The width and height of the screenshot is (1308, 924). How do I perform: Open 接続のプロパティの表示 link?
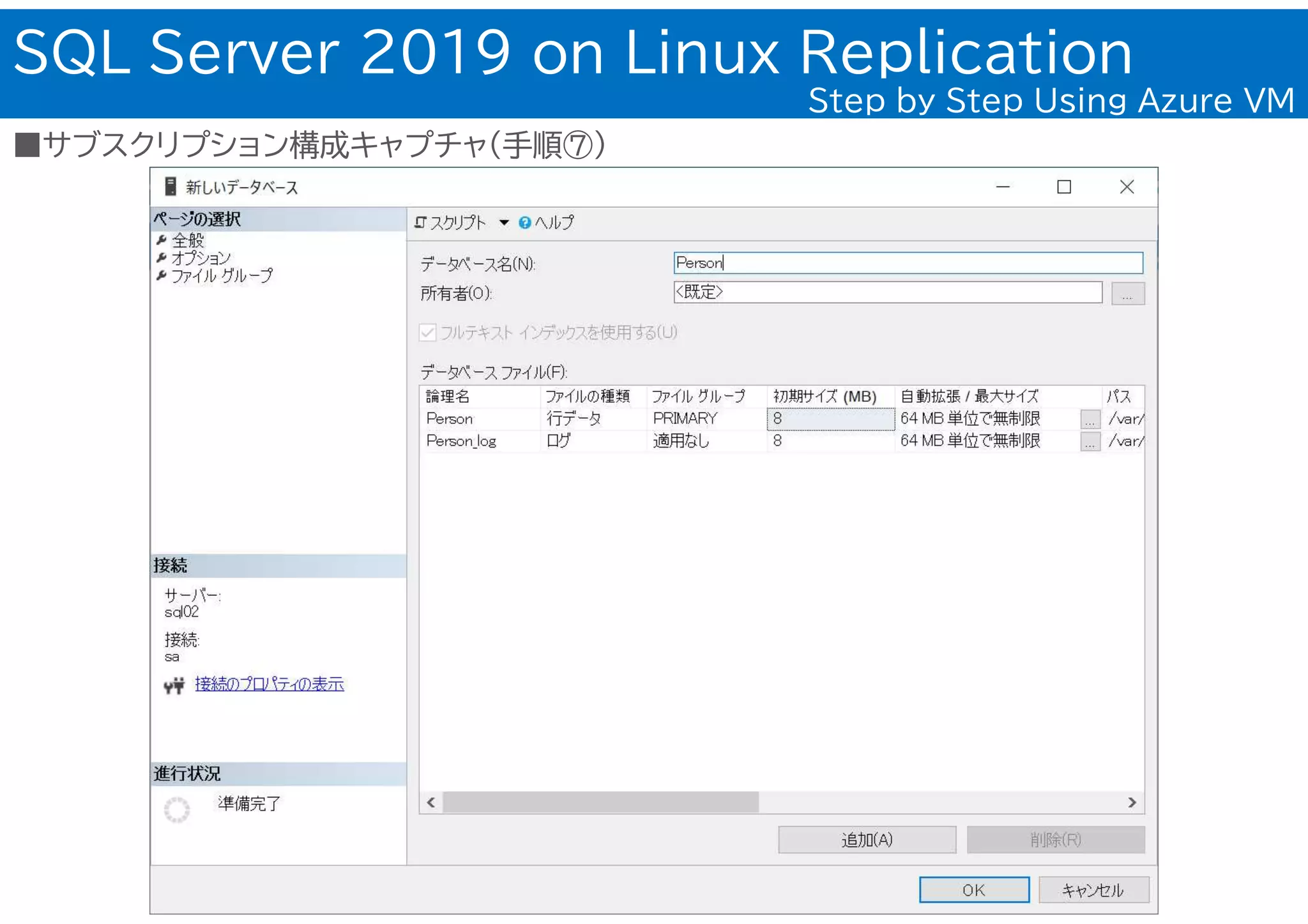coord(270,685)
